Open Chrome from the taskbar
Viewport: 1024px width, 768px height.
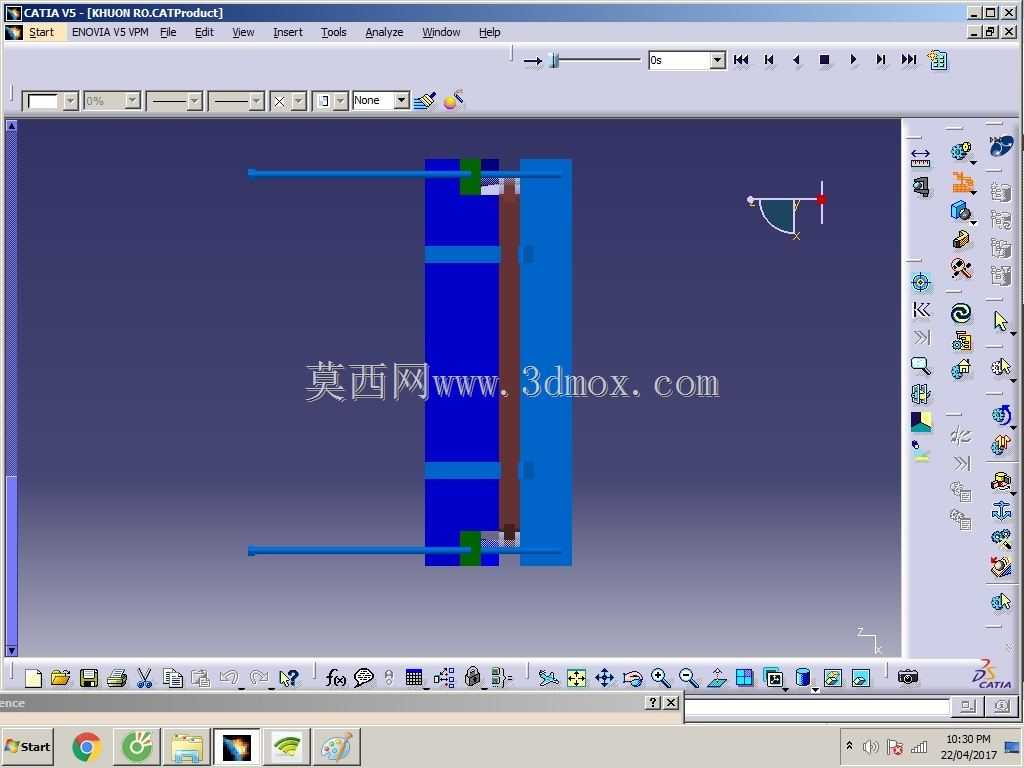pos(86,746)
